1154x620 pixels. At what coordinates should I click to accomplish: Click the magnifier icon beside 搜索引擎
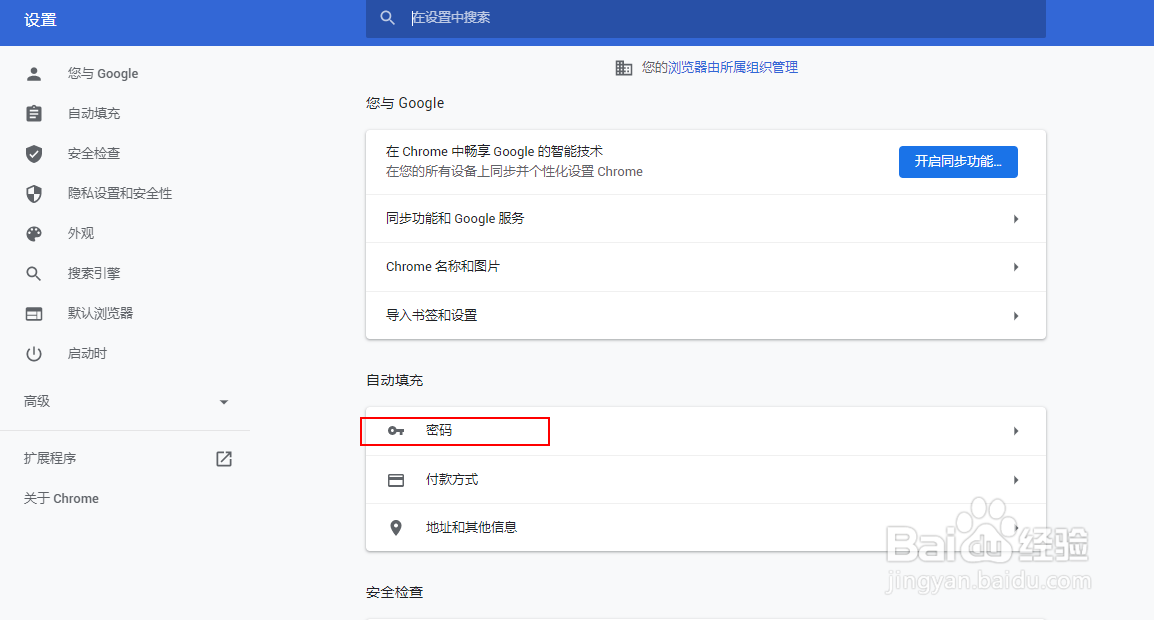coord(34,274)
